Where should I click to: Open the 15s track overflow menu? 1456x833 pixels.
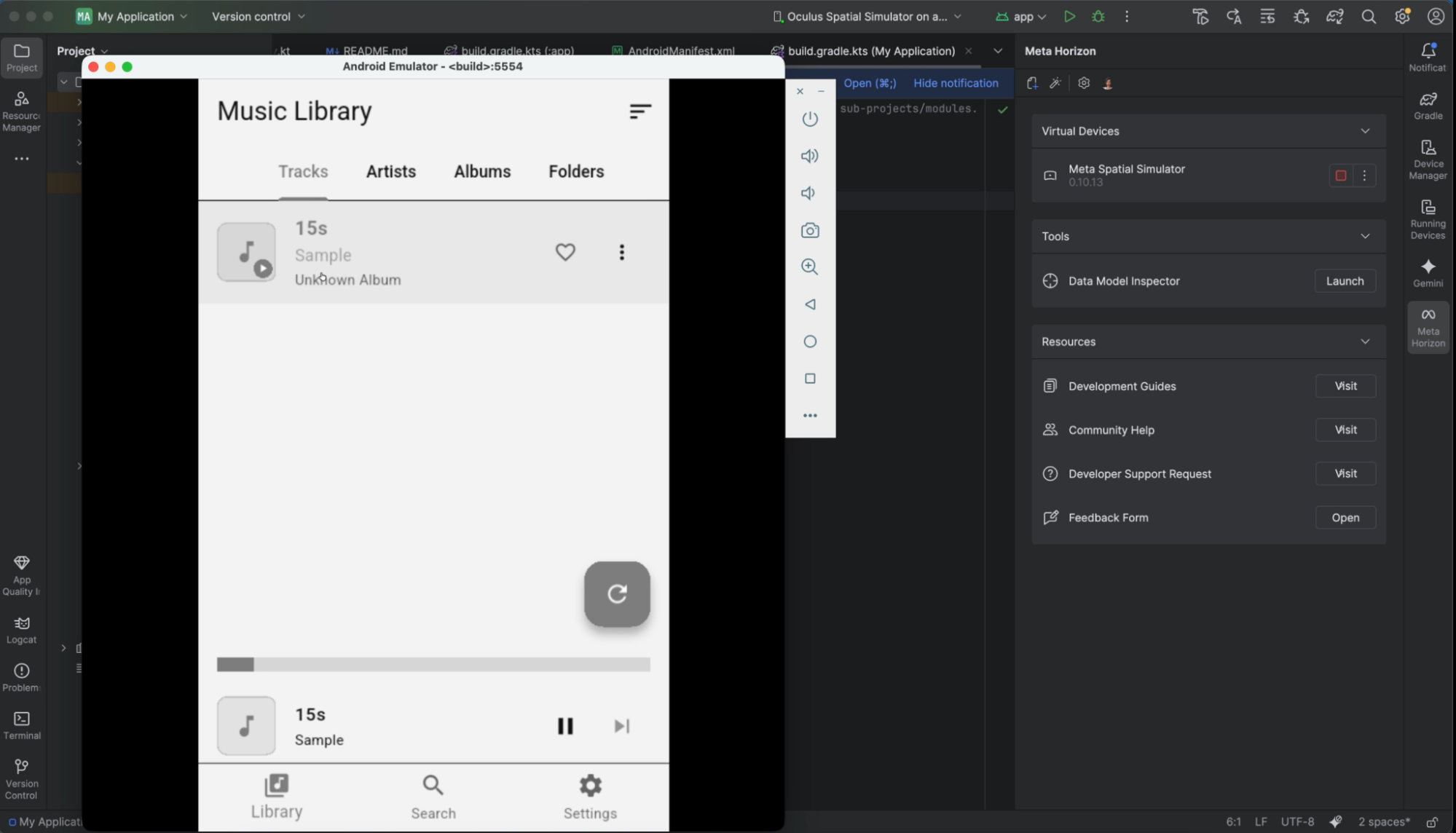pyautogui.click(x=621, y=252)
